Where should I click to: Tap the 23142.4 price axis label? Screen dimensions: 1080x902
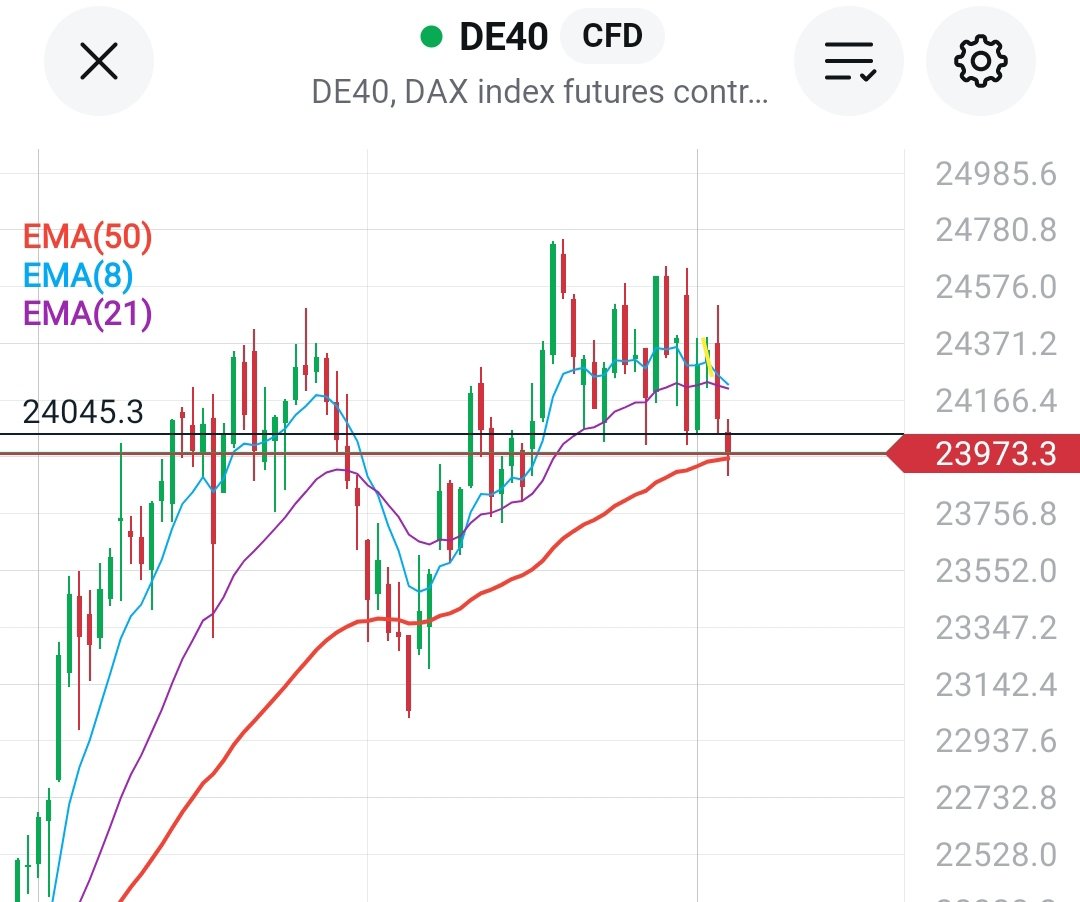[995, 684]
